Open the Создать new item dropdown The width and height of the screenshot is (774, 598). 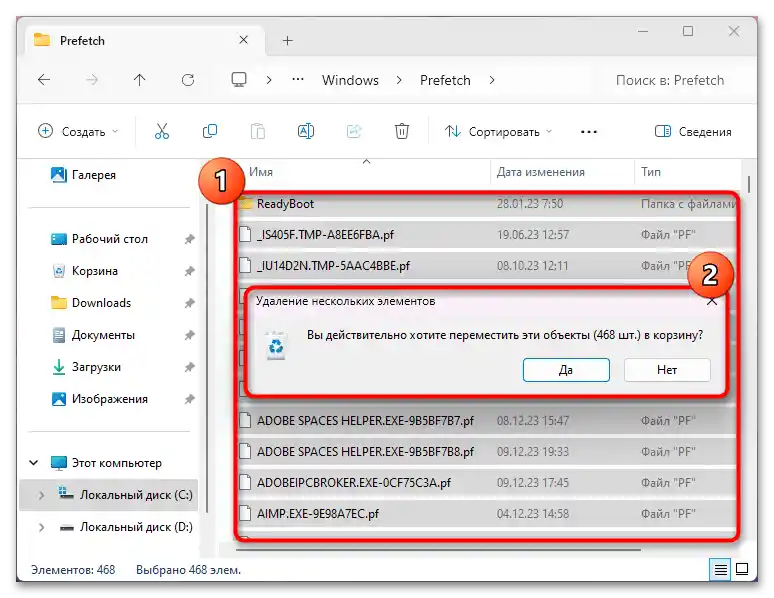point(78,131)
